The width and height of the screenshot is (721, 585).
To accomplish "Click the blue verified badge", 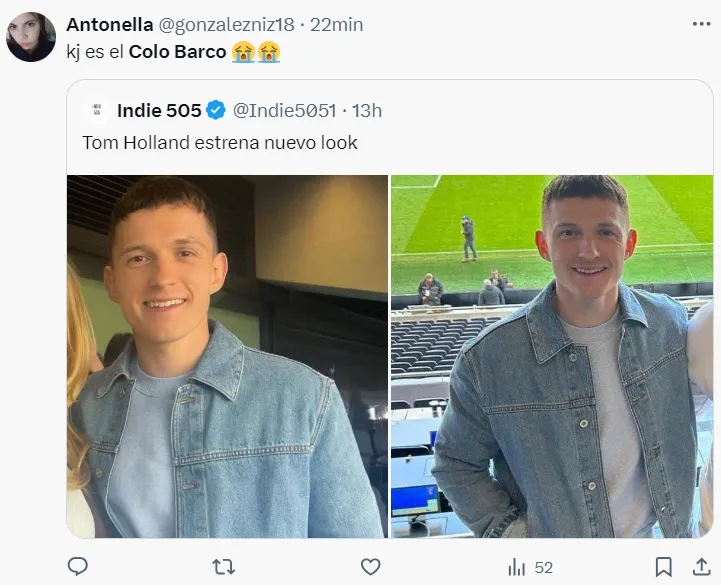I will pyautogui.click(x=217, y=110).
